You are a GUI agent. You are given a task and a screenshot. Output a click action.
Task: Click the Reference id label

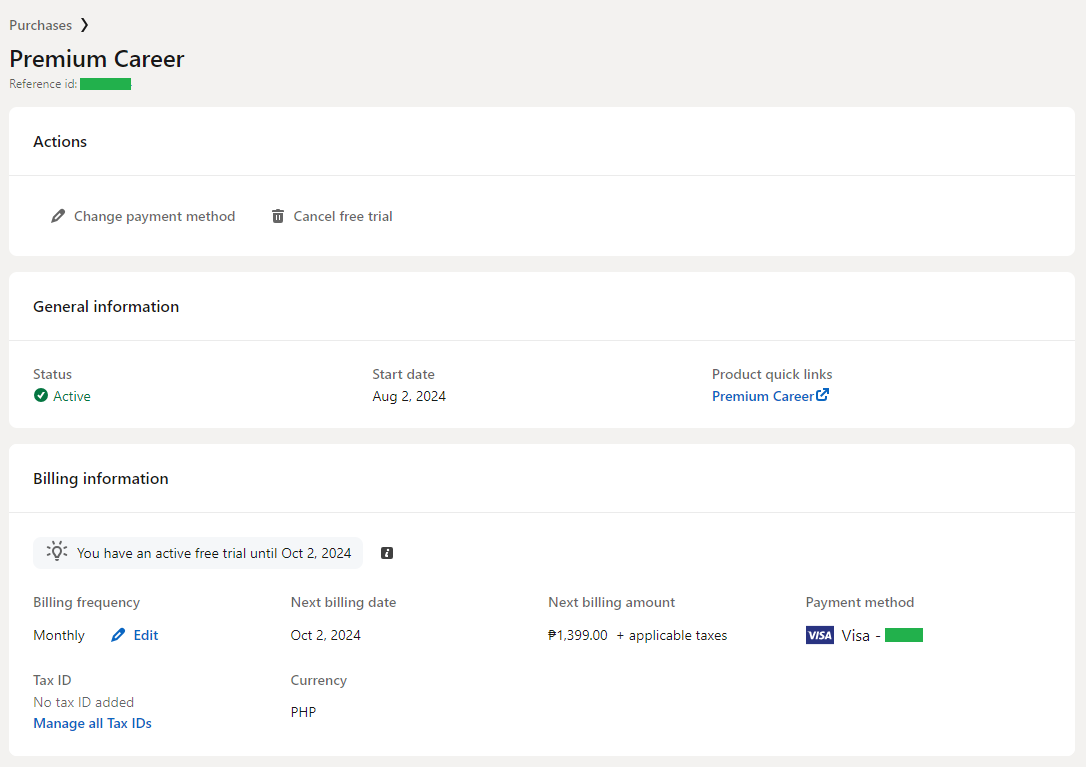43,84
